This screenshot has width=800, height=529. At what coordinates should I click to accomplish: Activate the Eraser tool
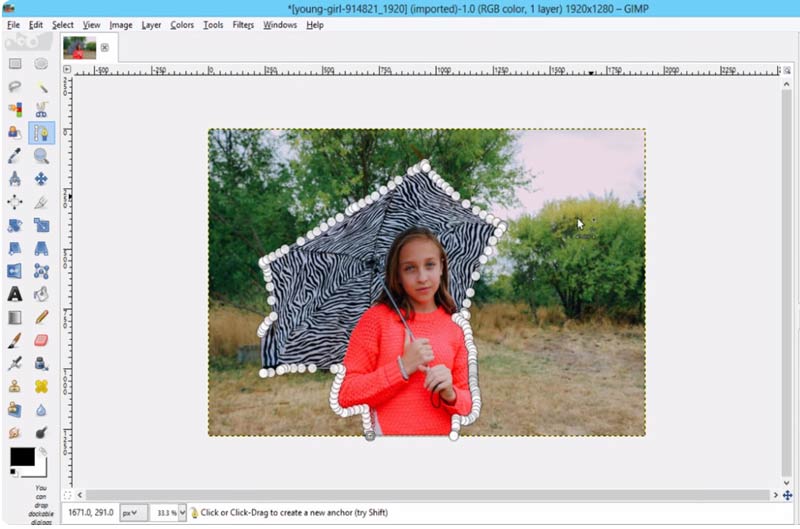pos(41,340)
